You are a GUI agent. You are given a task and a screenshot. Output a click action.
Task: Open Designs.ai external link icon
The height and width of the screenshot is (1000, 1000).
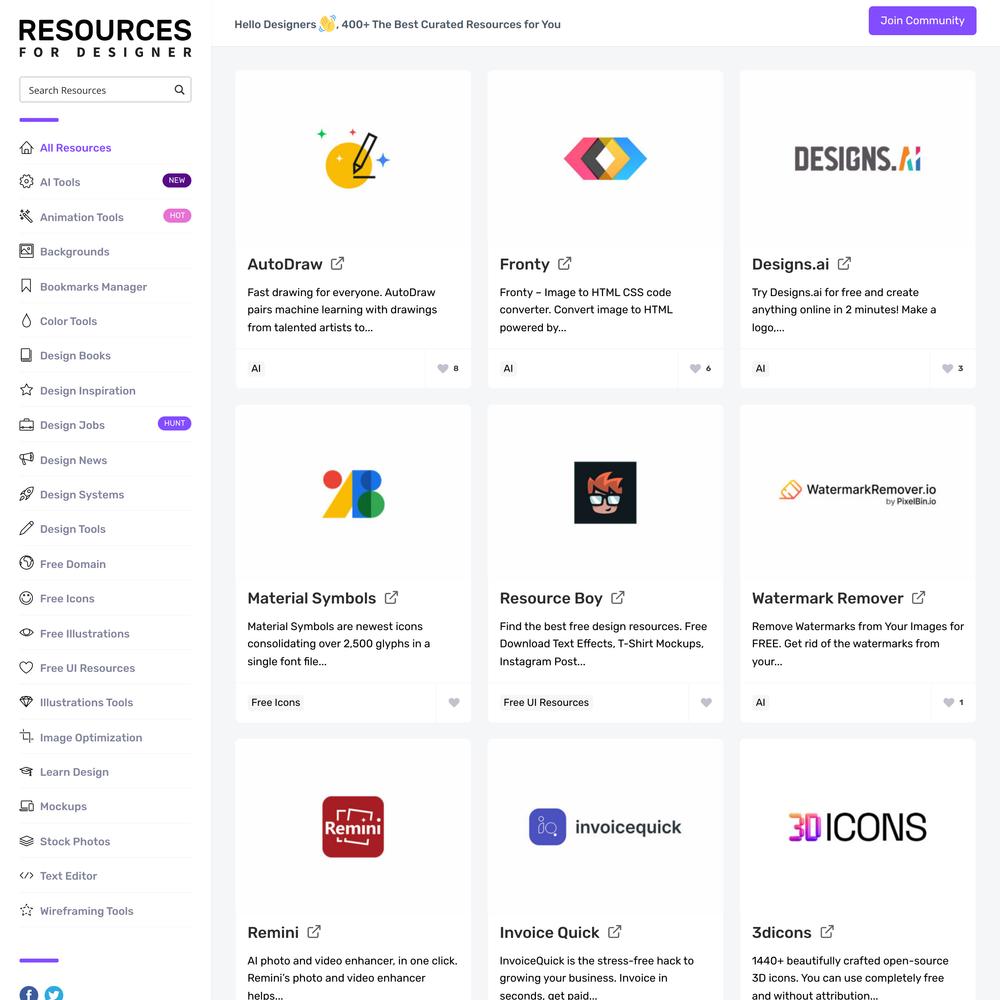pyautogui.click(x=844, y=263)
